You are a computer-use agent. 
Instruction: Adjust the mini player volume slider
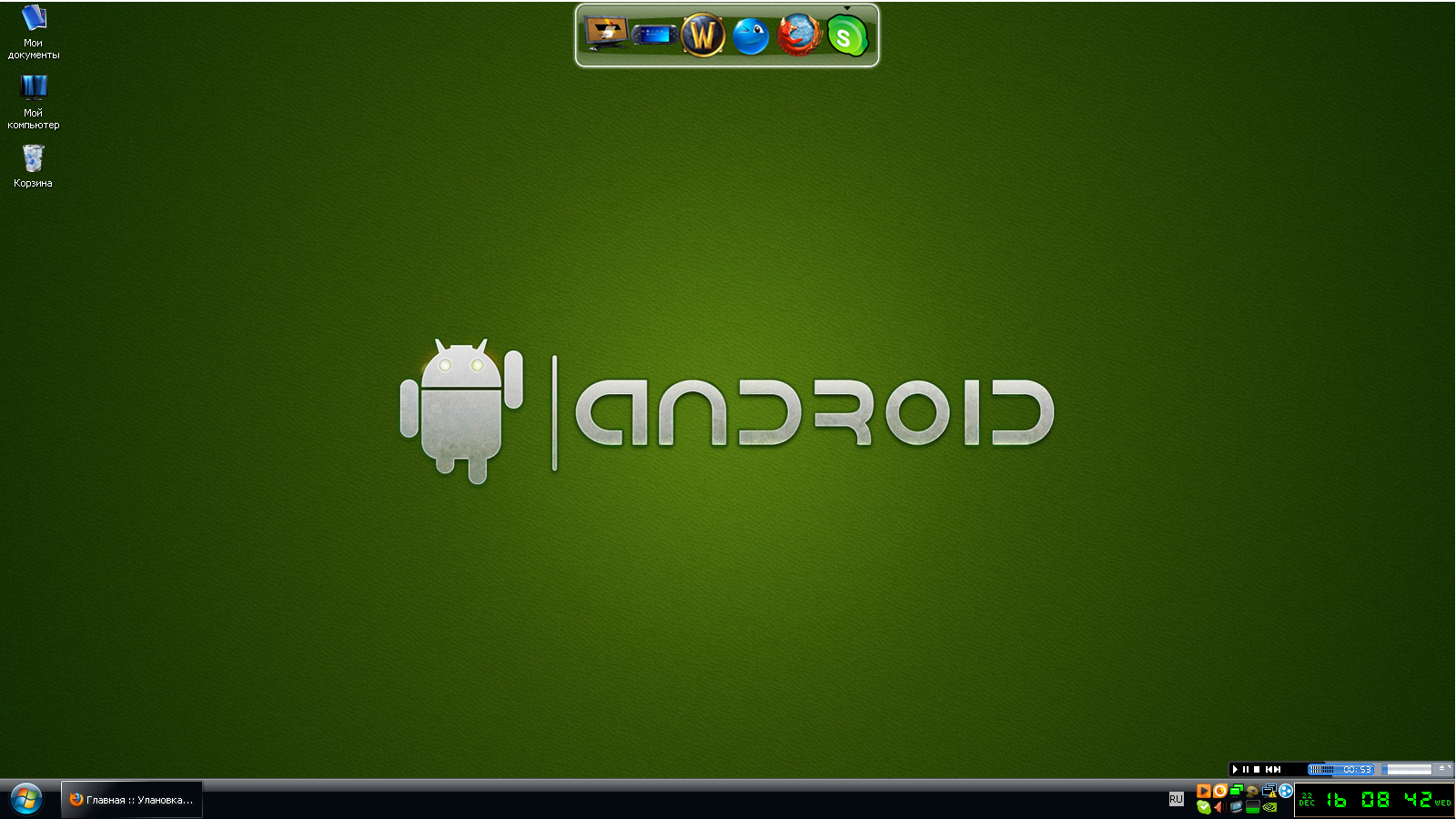(1407, 770)
